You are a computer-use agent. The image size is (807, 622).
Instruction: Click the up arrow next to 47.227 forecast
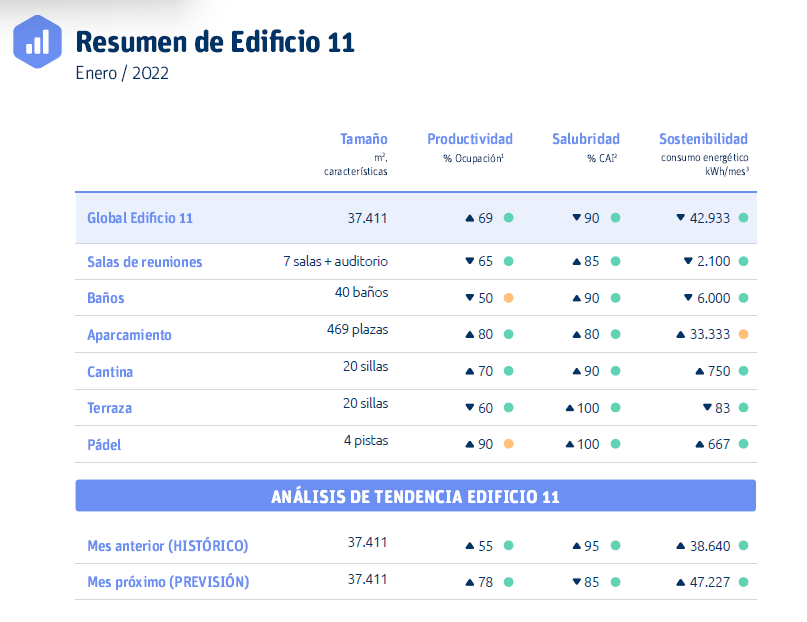681,582
